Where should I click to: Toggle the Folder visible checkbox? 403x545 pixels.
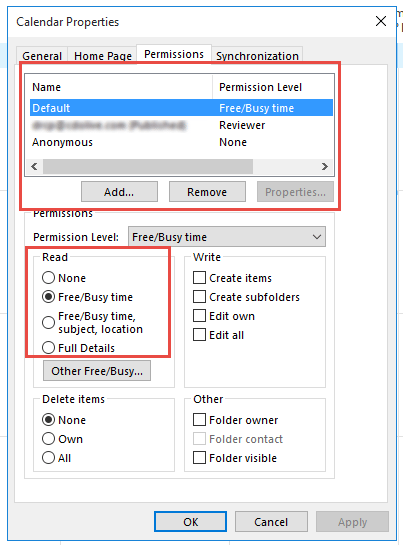pos(199,457)
